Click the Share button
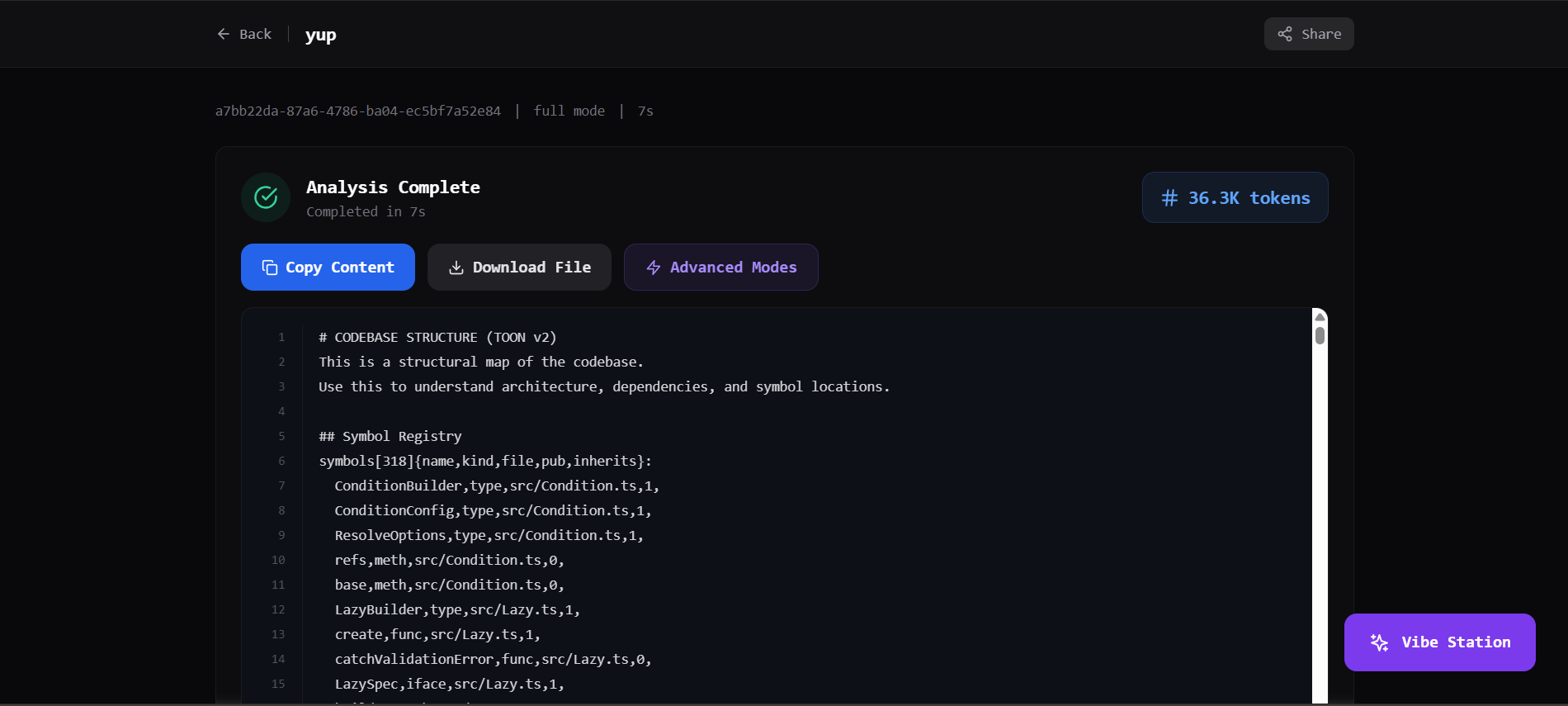The width and height of the screenshot is (1568, 706). tap(1309, 34)
